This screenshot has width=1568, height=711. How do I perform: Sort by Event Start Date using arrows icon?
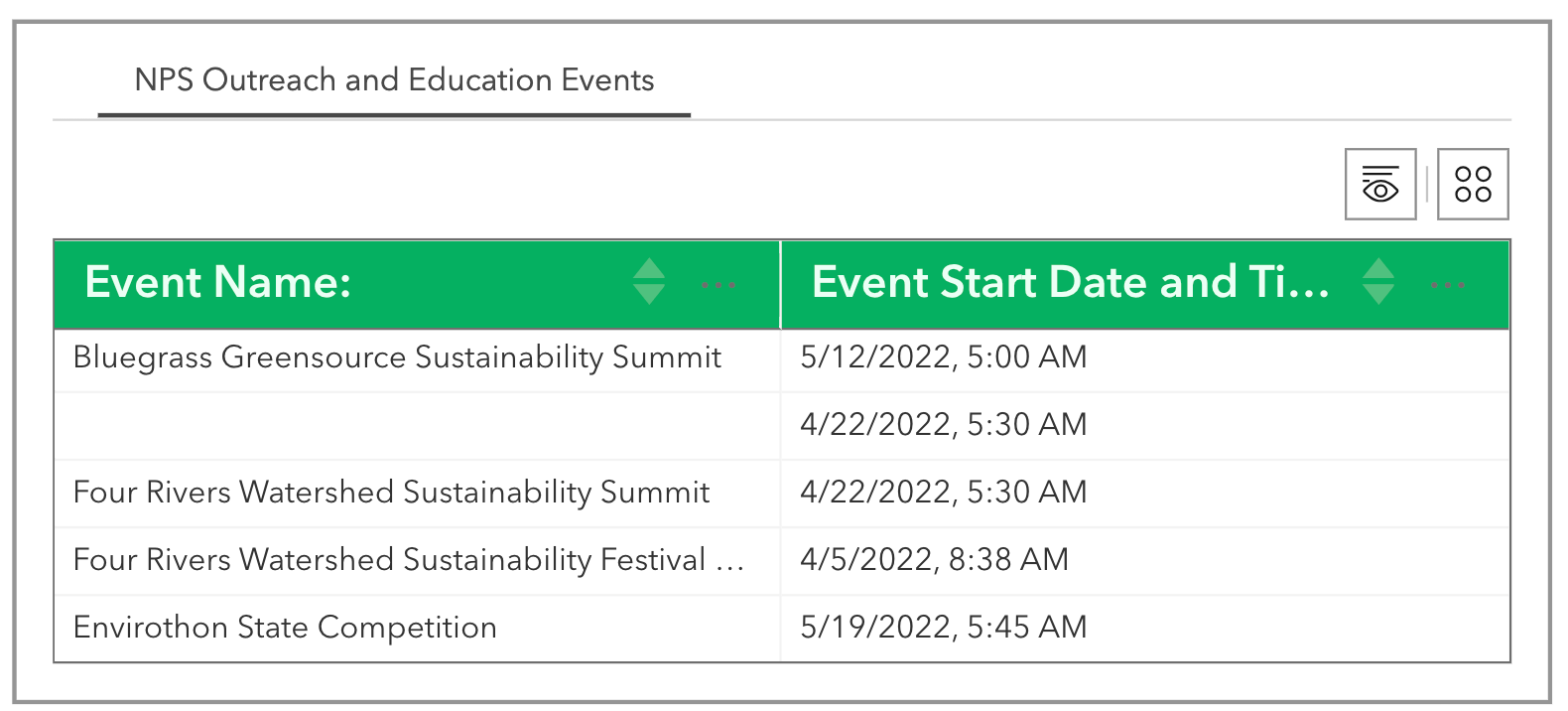click(1378, 282)
